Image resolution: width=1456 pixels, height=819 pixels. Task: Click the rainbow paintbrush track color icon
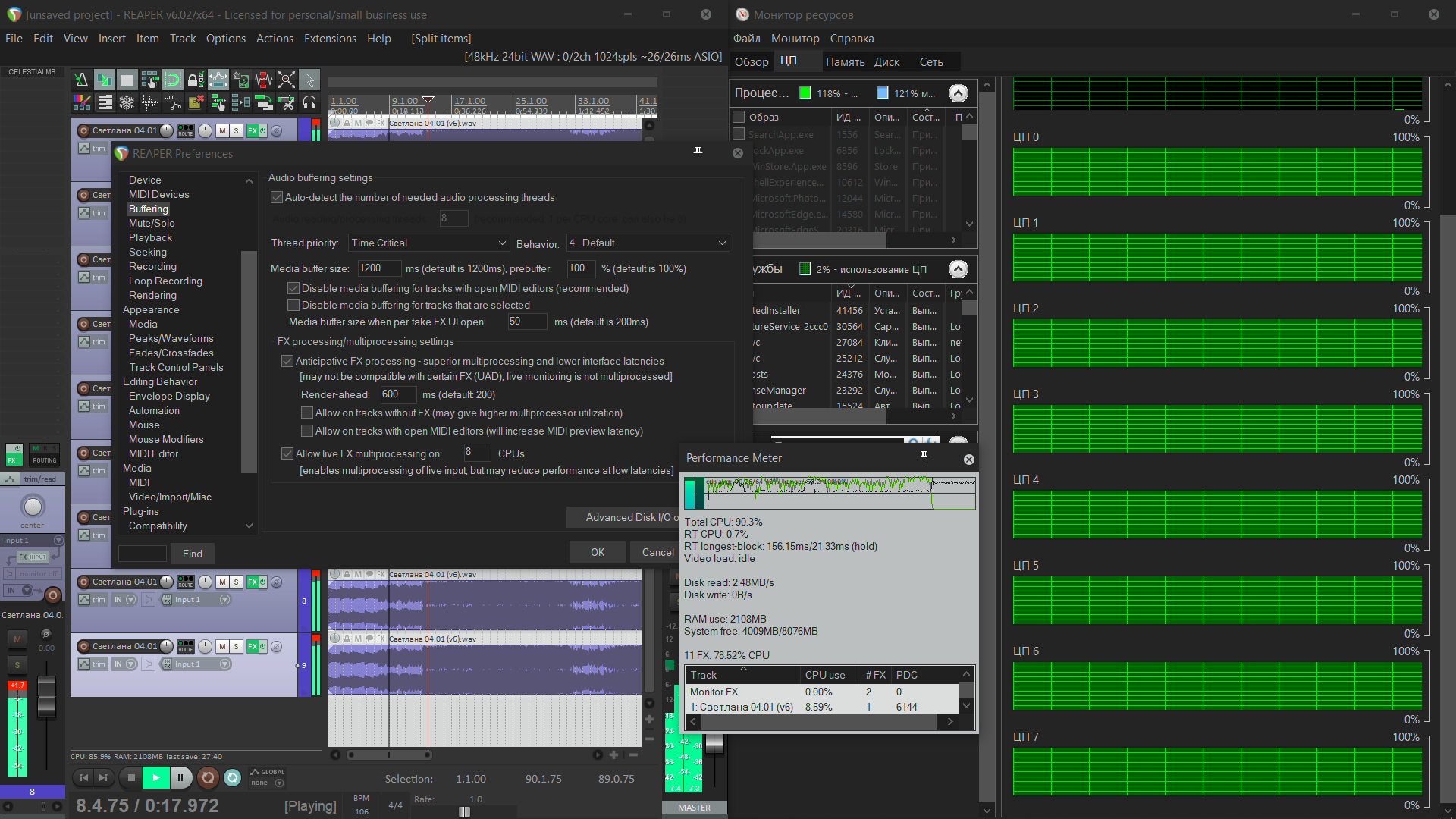coord(82,102)
